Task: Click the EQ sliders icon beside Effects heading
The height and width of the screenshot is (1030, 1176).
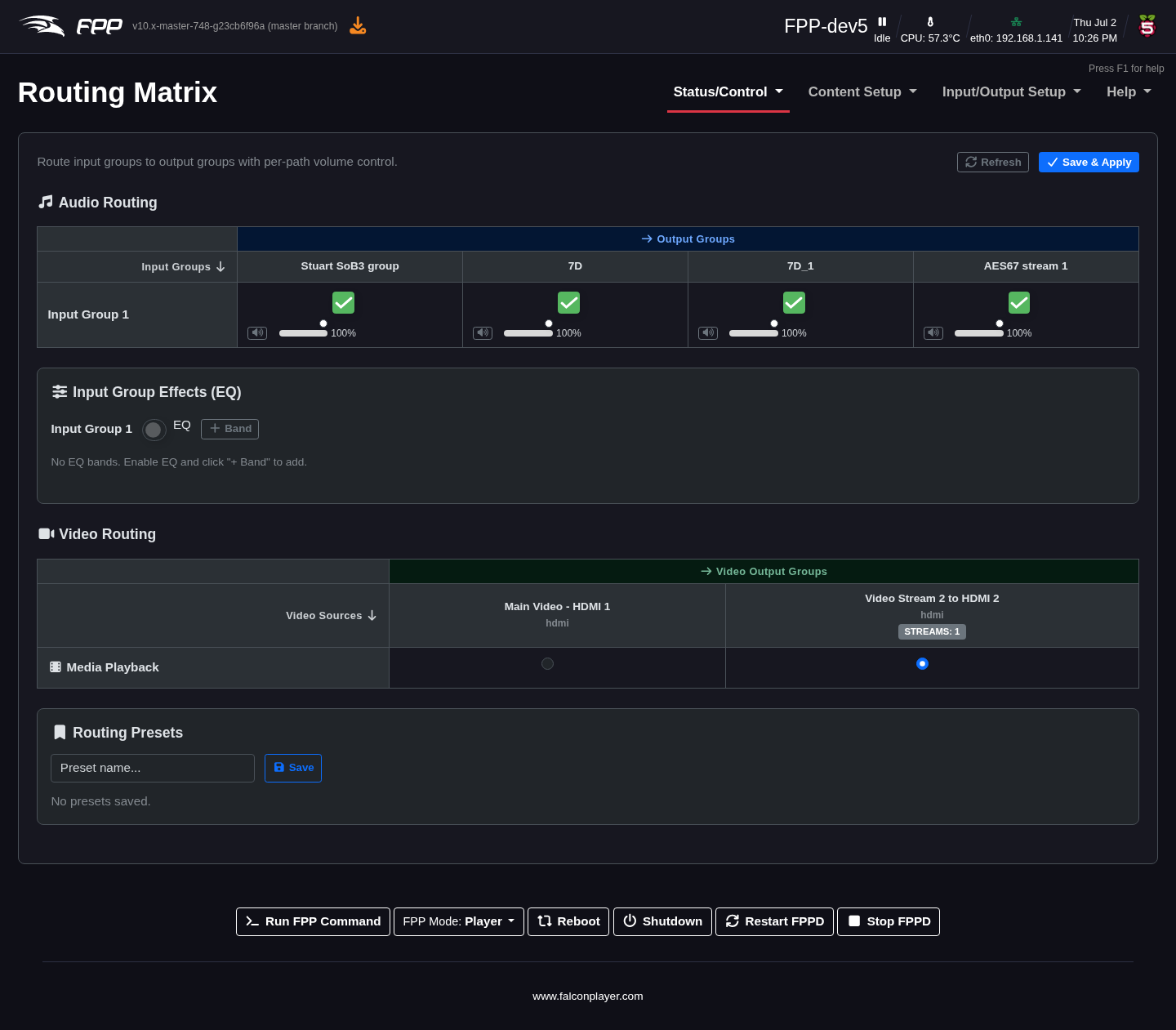Action: [60, 392]
